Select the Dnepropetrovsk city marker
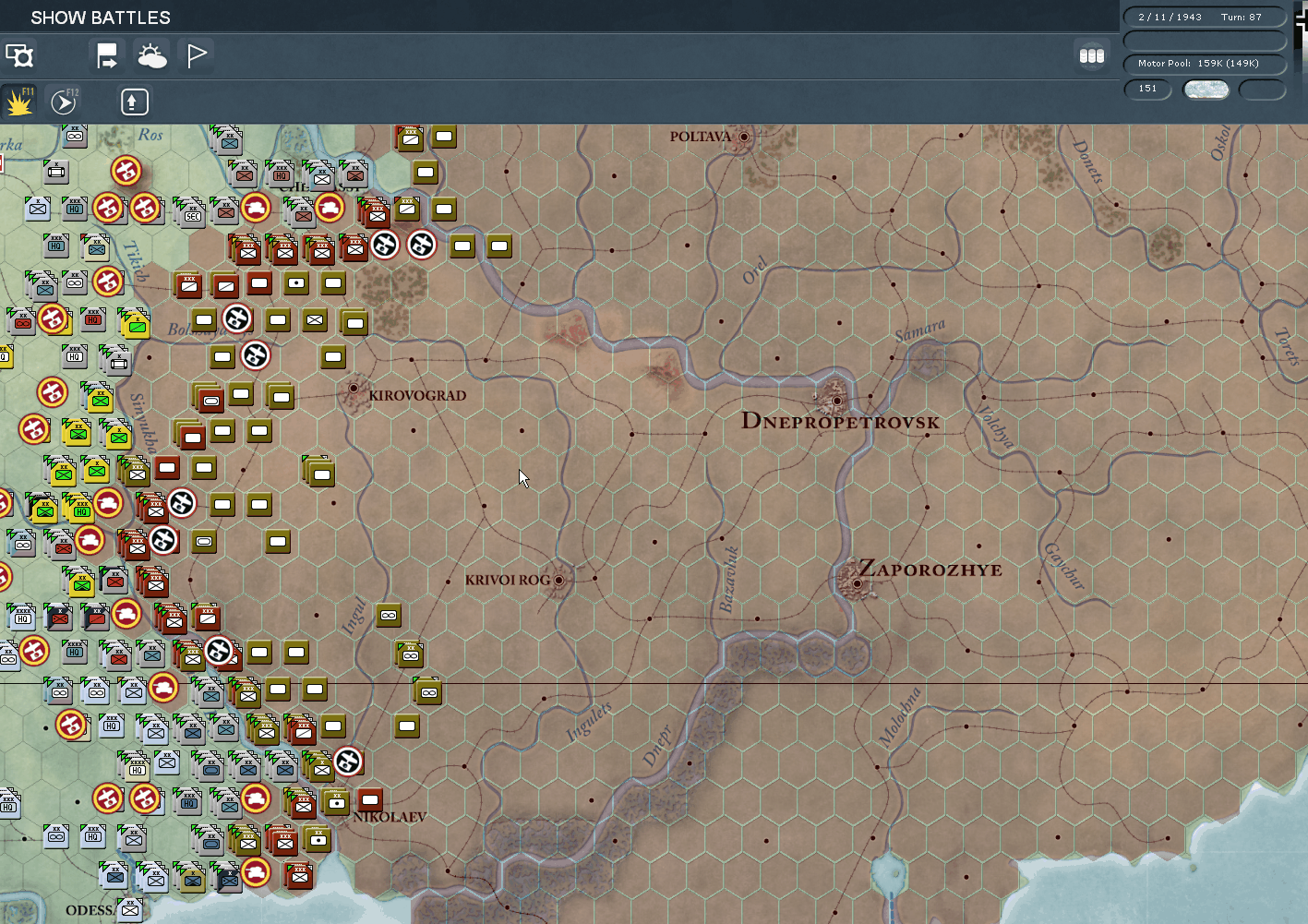 coord(836,401)
